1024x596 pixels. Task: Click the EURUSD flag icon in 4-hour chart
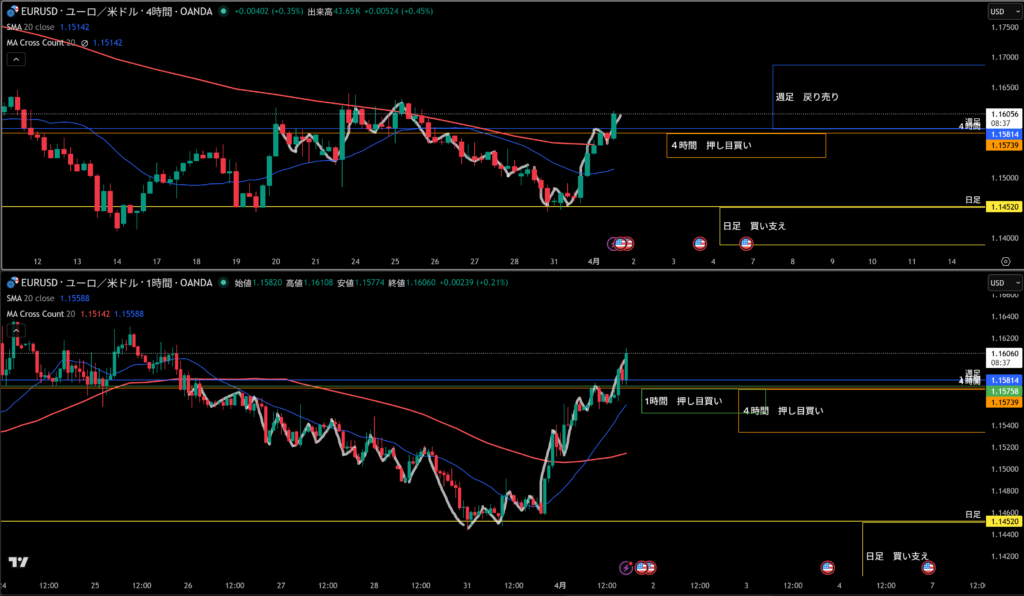(10, 11)
